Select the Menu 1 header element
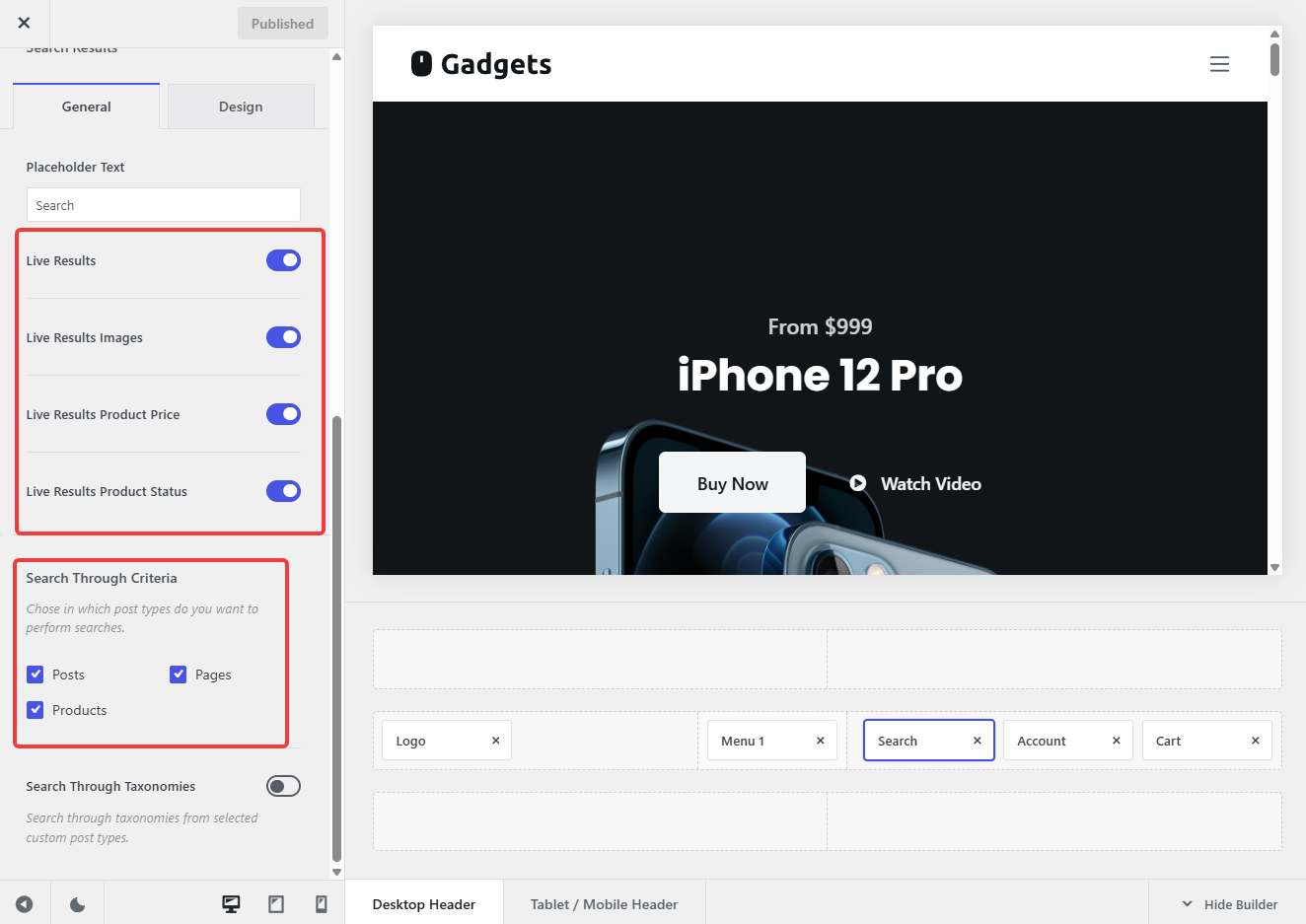 pos(772,741)
